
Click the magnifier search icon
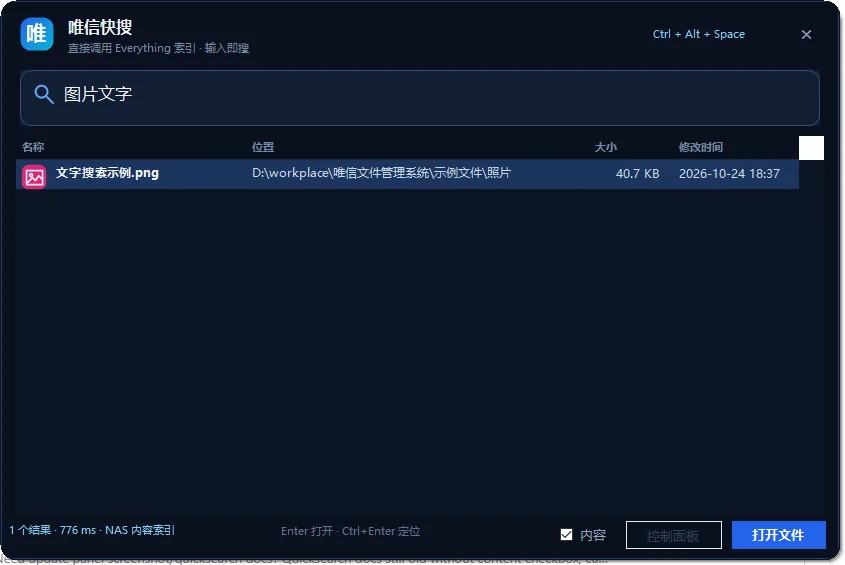pos(44,94)
